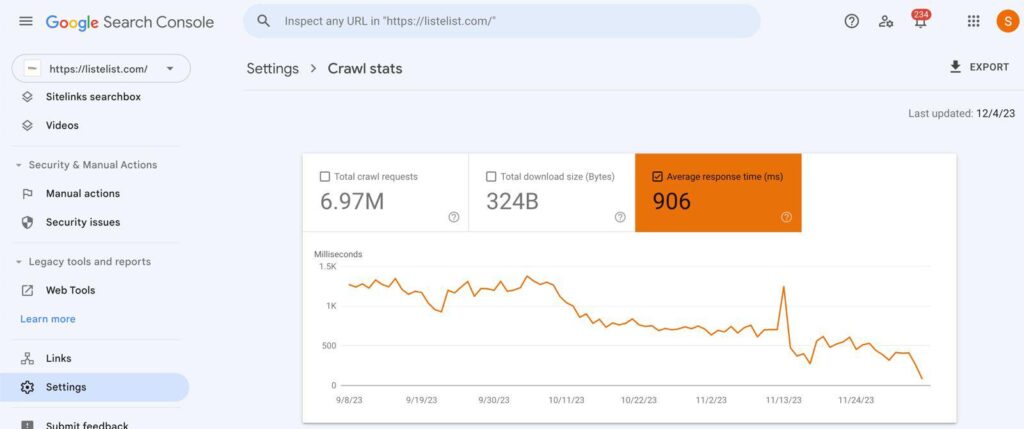The height and width of the screenshot is (429, 1024).
Task: Enable the Total crawl requests checkbox
Action: coord(325,176)
